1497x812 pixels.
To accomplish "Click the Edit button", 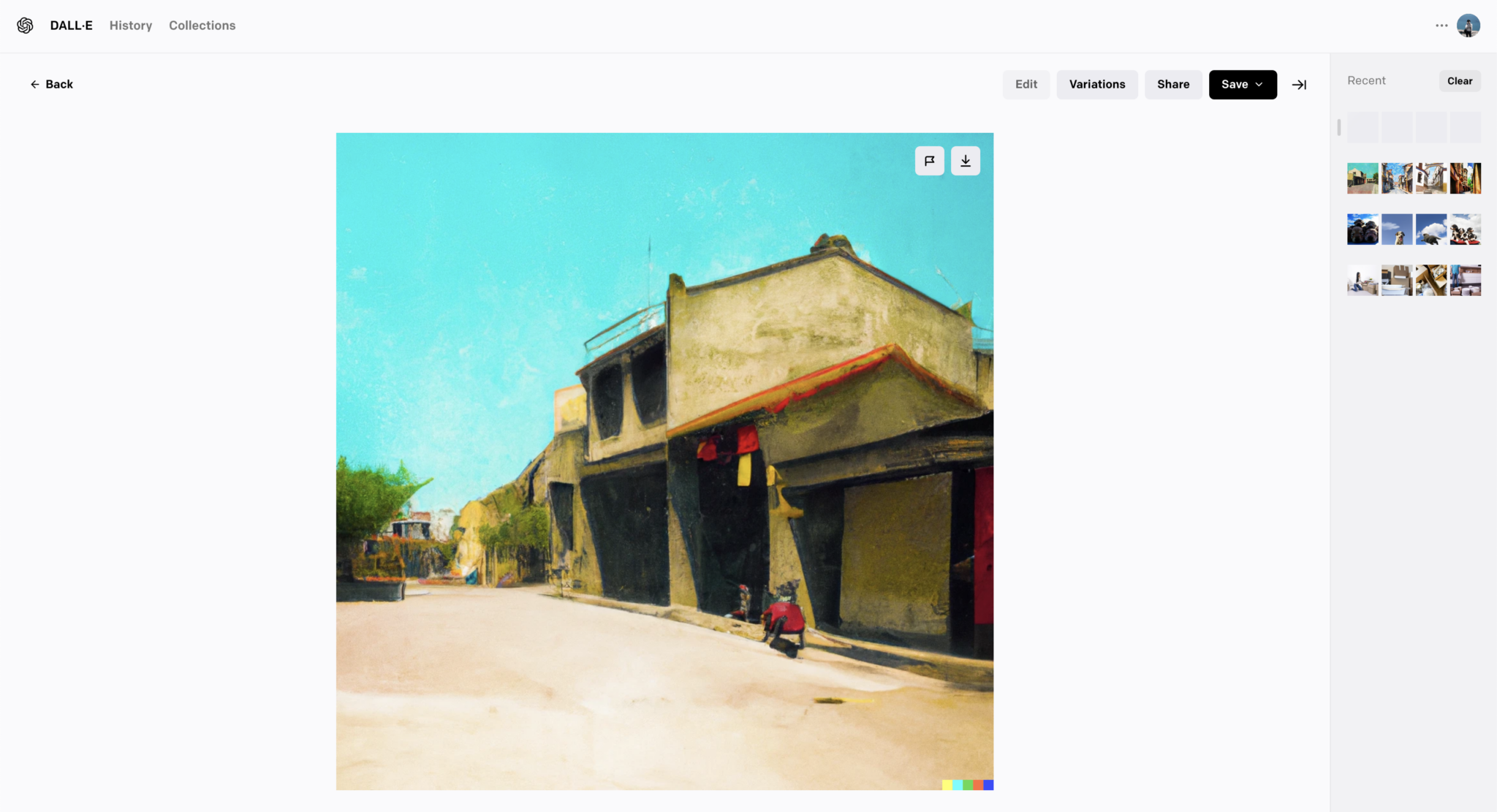I will [x=1026, y=85].
